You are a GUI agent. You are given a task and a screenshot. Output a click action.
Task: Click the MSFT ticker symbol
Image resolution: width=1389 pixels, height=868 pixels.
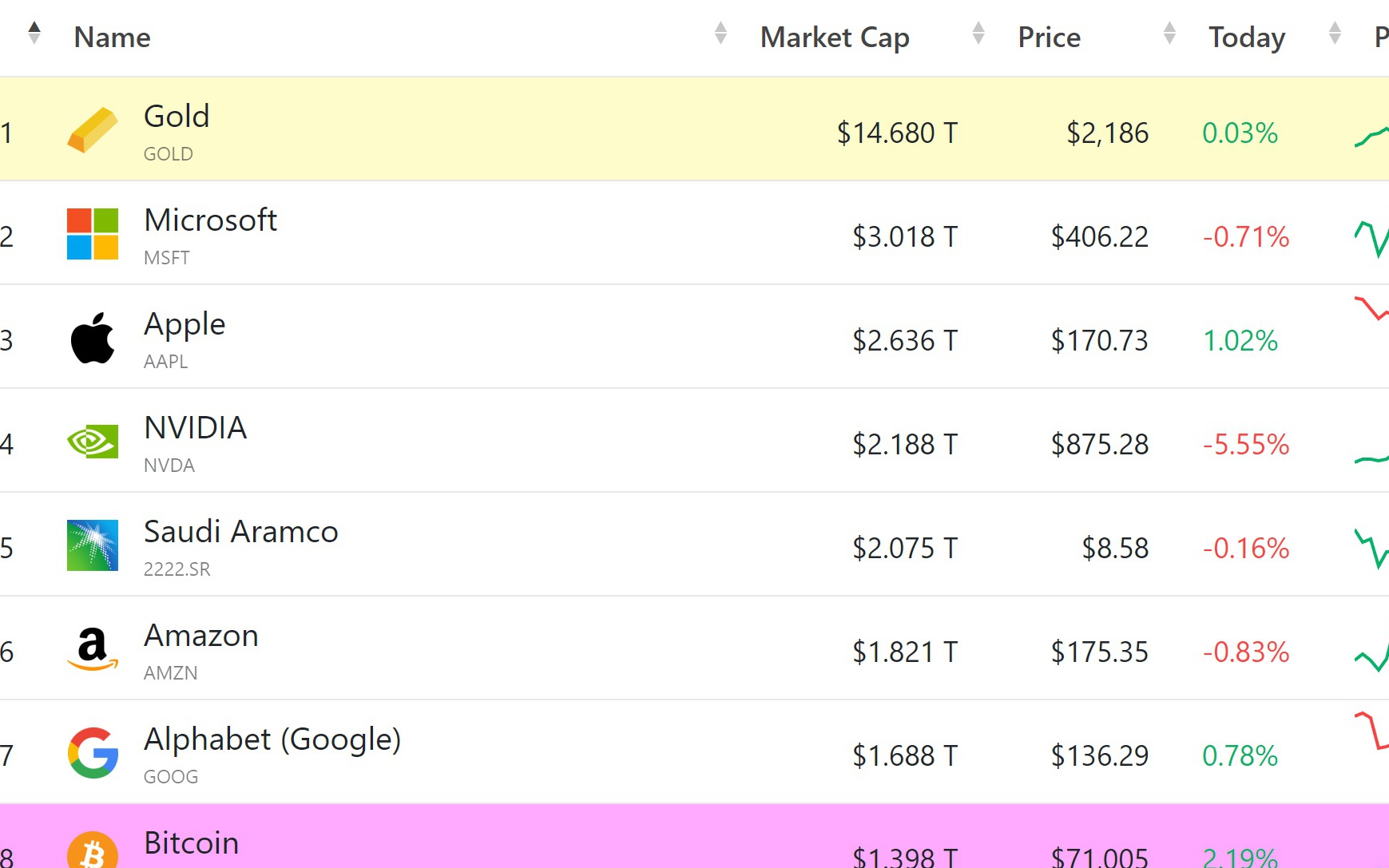pyautogui.click(x=167, y=258)
